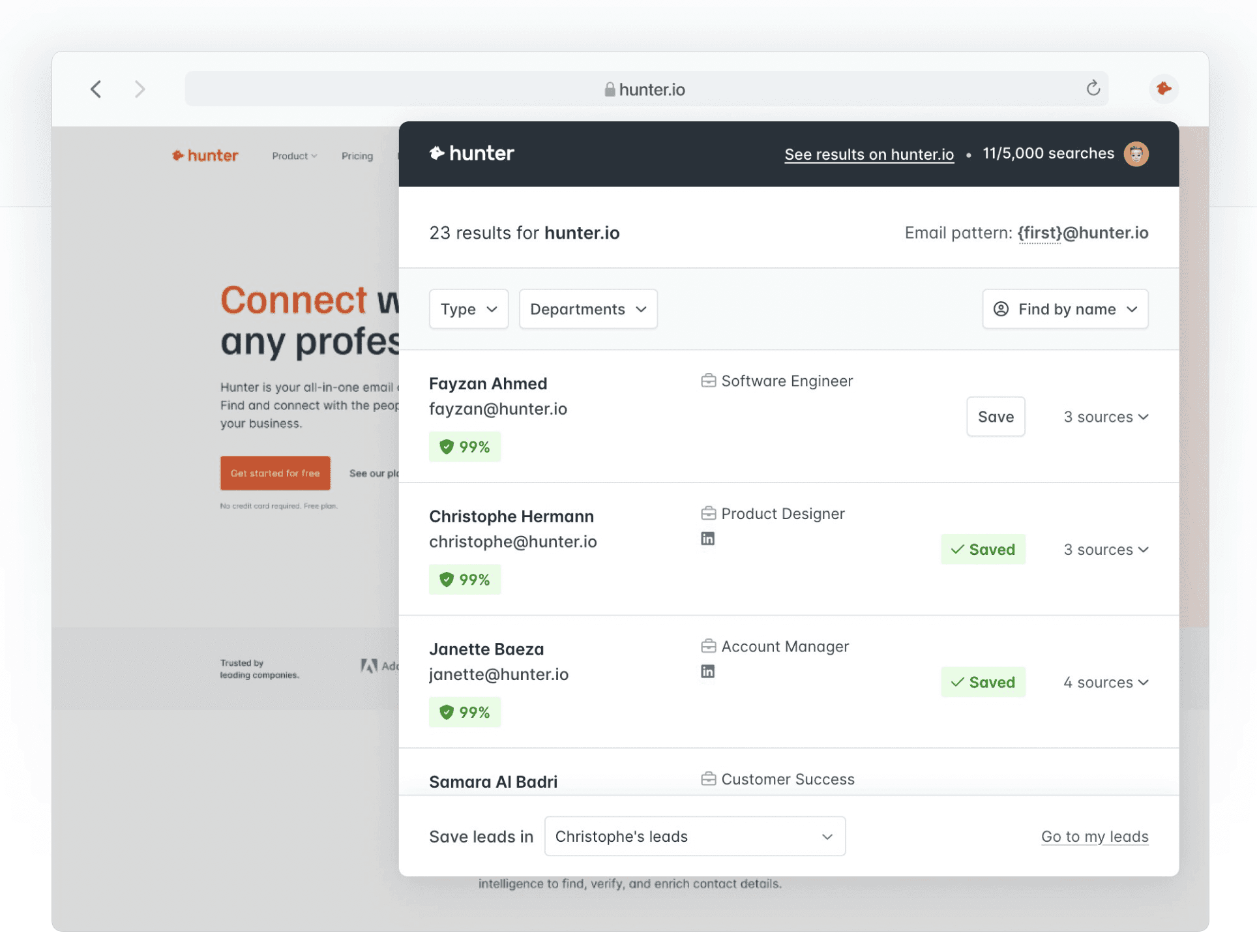Open the Product menu on the background website
Viewport: 1257px width, 952px height.
coord(295,156)
